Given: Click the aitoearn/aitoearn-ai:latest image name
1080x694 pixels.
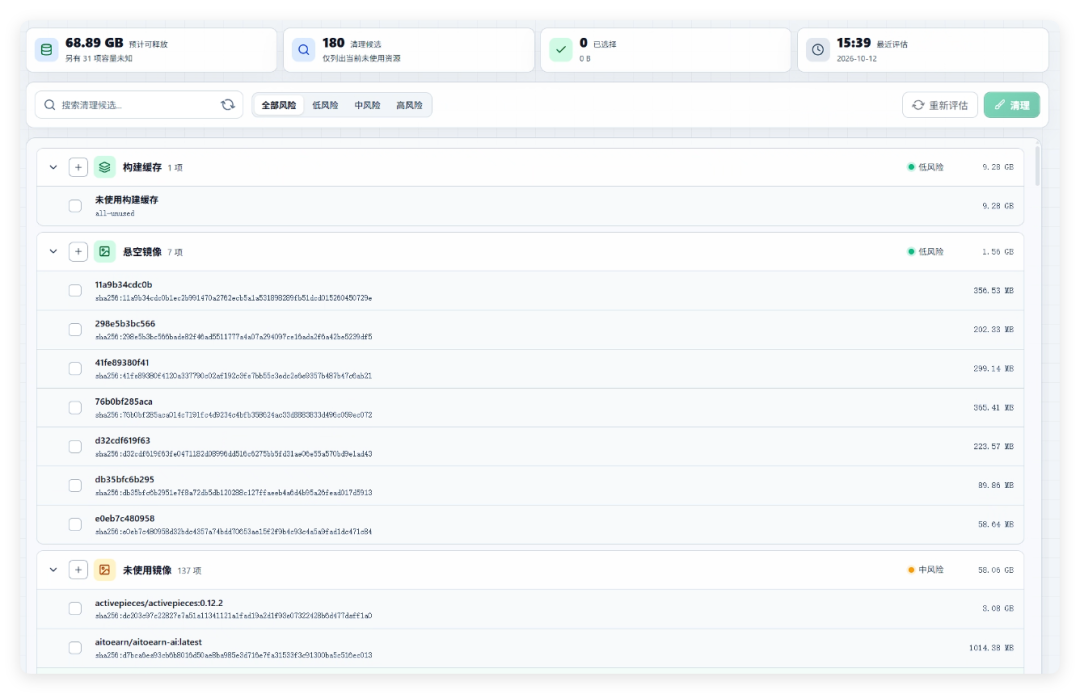Looking at the screenshot, I should pos(148,642).
